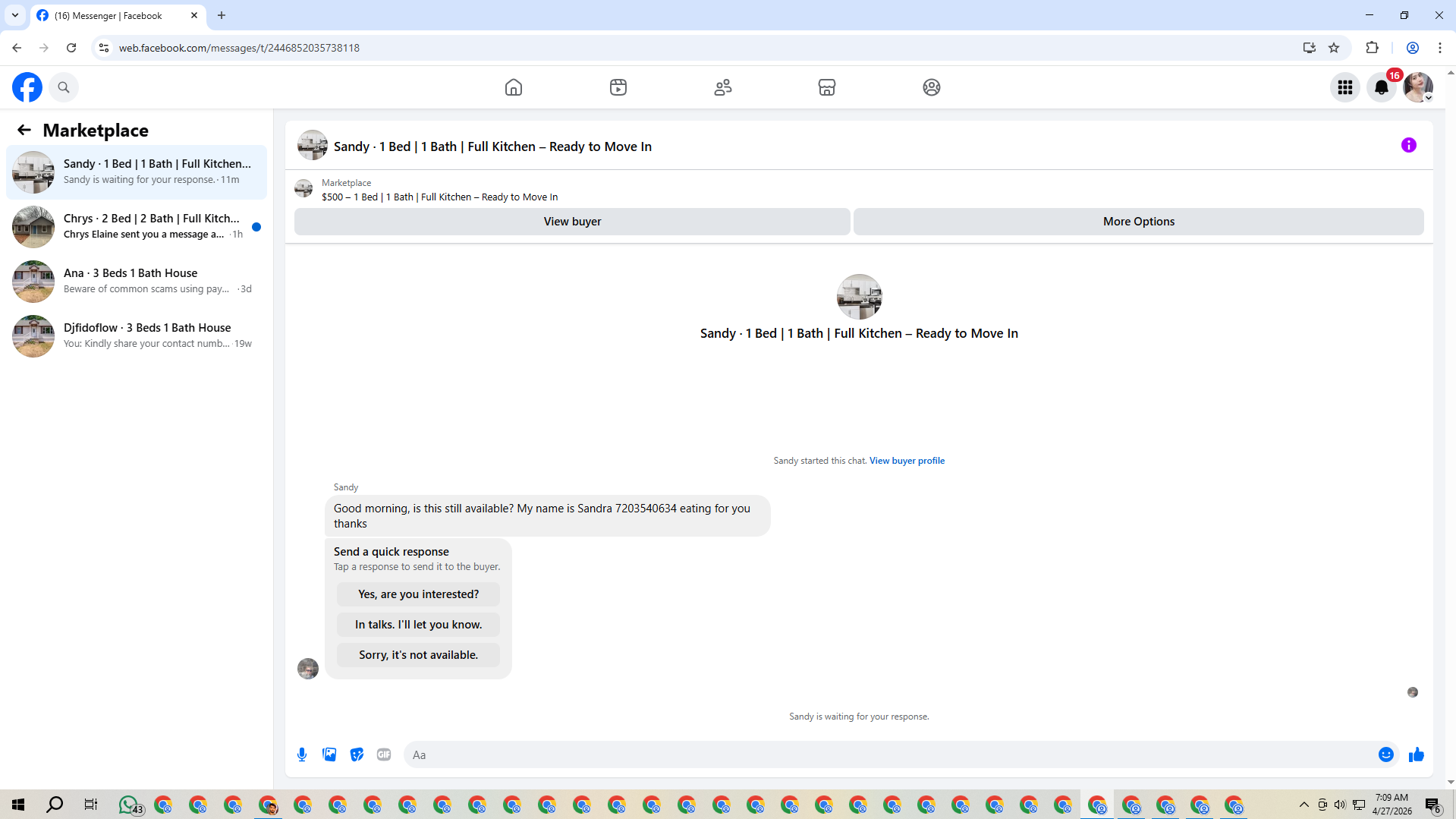Screen dimensions: 1456x819
Task: Open a new browser tab
Action: pyautogui.click(x=222, y=15)
